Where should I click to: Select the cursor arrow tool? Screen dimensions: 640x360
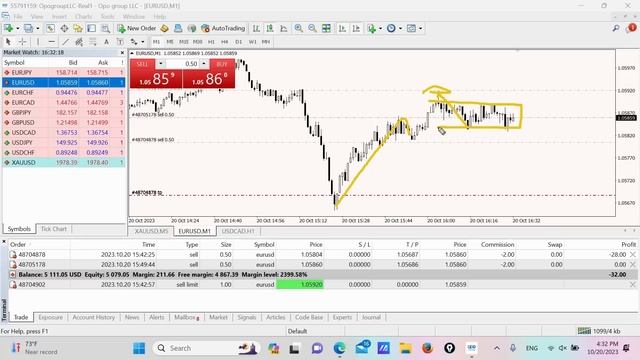coord(8,42)
